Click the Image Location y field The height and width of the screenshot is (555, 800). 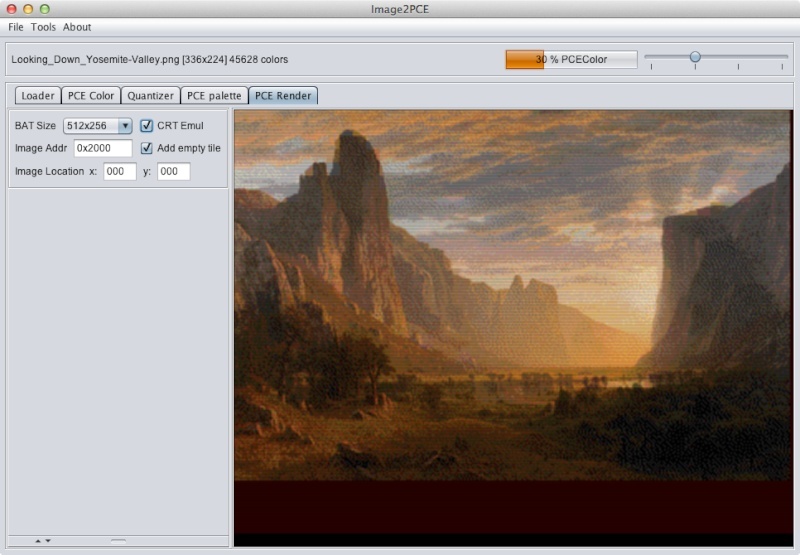pyautogui.click(x=173, y=171)
